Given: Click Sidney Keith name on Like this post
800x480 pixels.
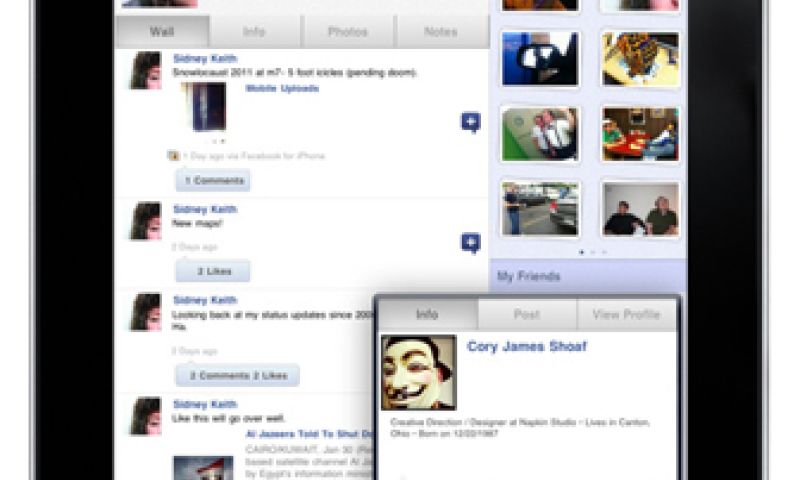Looking at the screenshot, I should [205, 405].
